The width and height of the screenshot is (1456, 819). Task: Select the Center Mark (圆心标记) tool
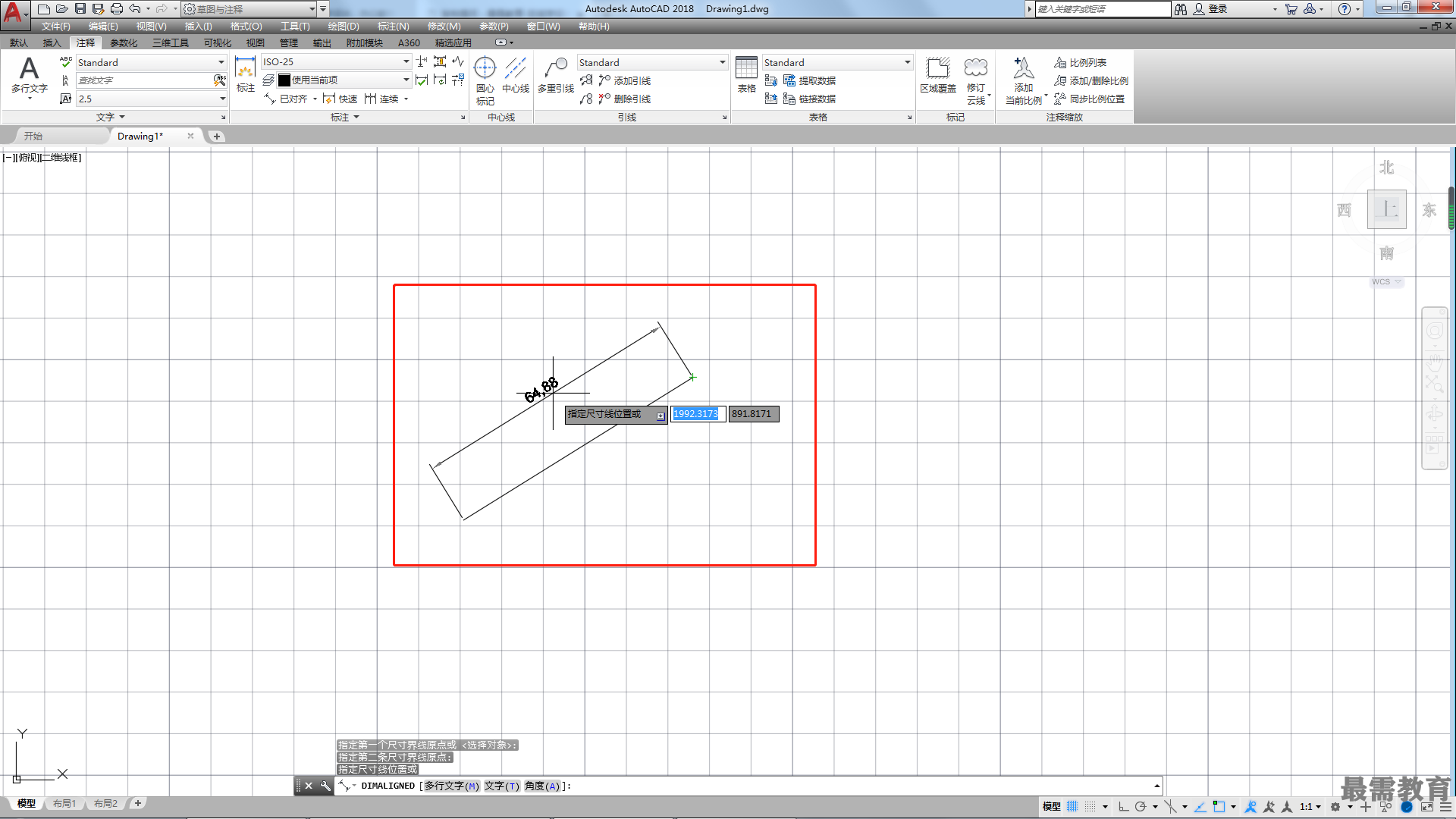coord(485,80)
